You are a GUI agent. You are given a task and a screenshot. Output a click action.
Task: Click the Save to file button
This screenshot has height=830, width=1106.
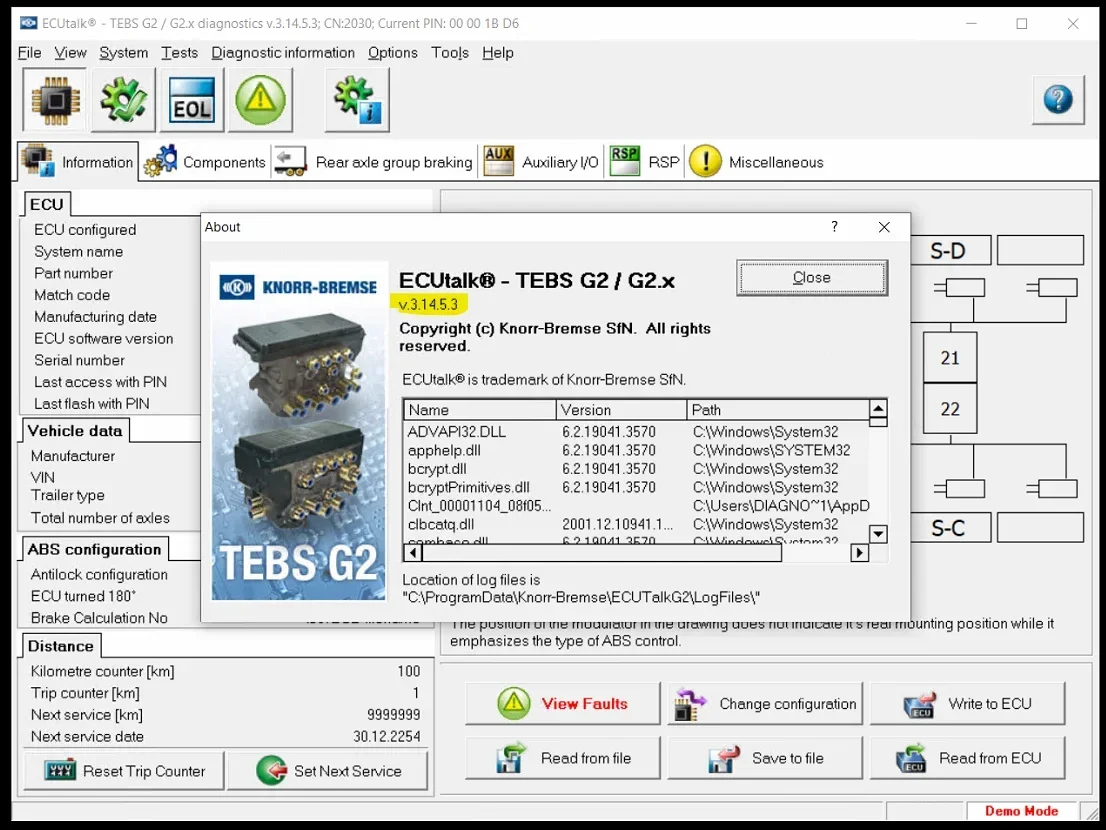tap(765, 758)
